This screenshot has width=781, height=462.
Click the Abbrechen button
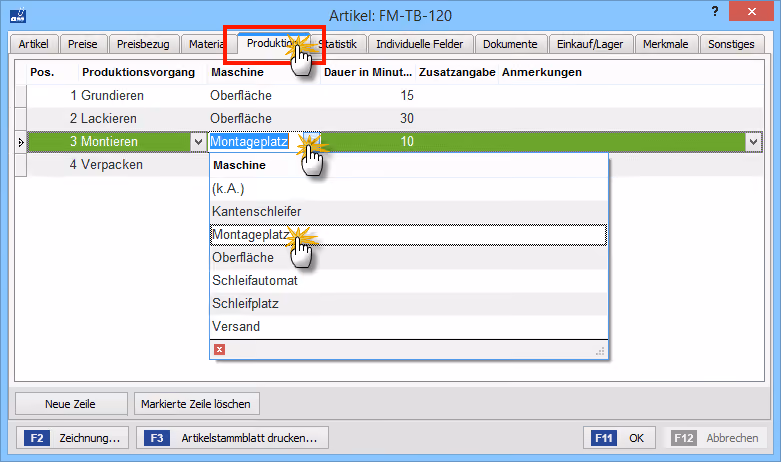[716, 438]
